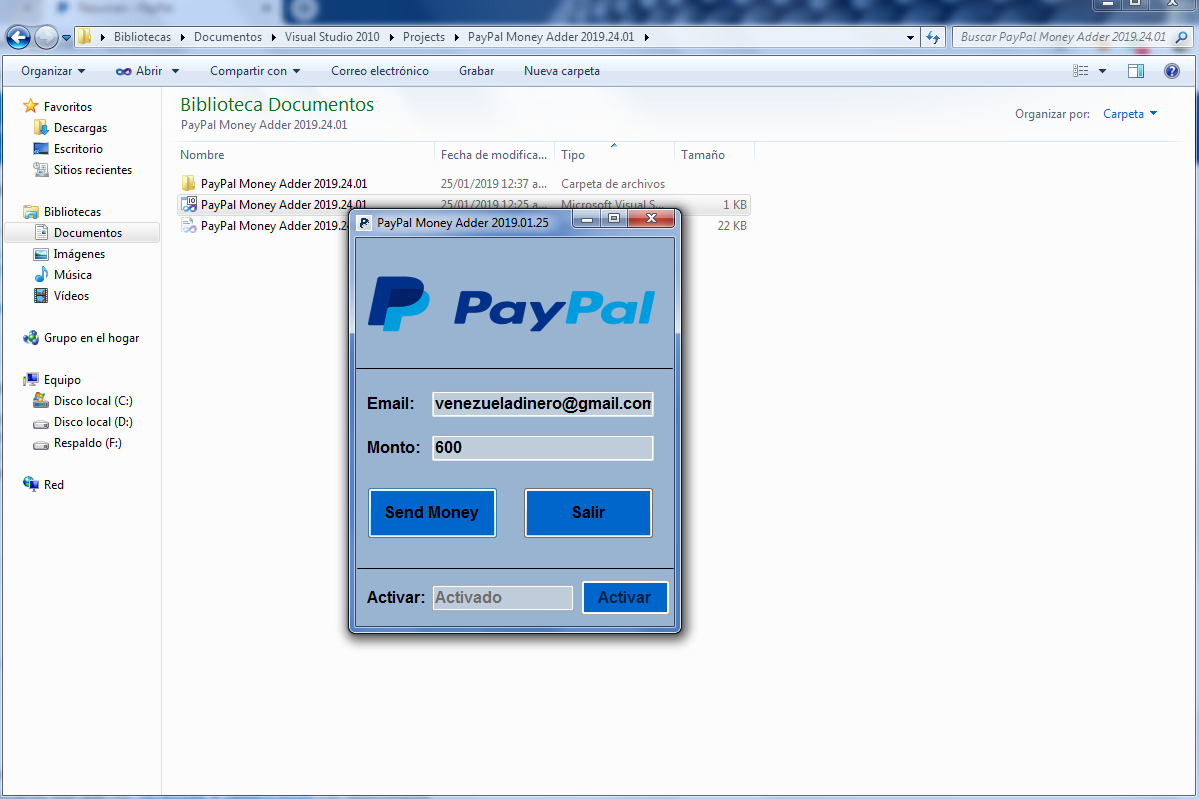Image resolution: width=1199 pixels, height=799 pixels.
Task: Go back with the Explorer back arrow
Action: click(x=18, y=37)
